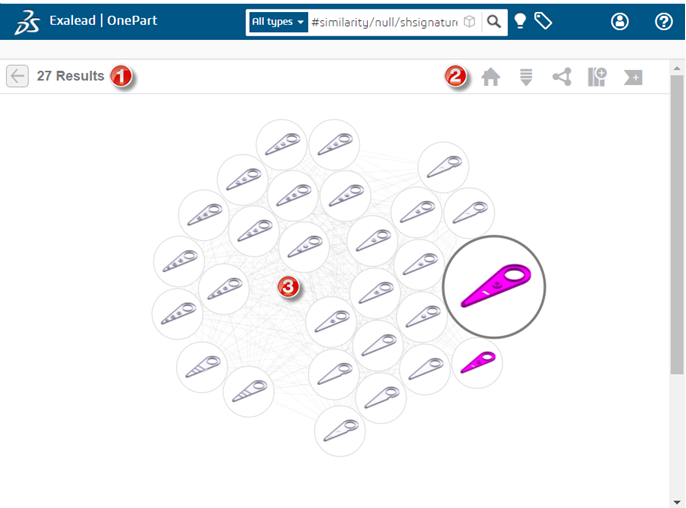The height and width of the screenshot is (508, 686).
Task: Click the 3D cube icon in search box
Action: point(469,21)
